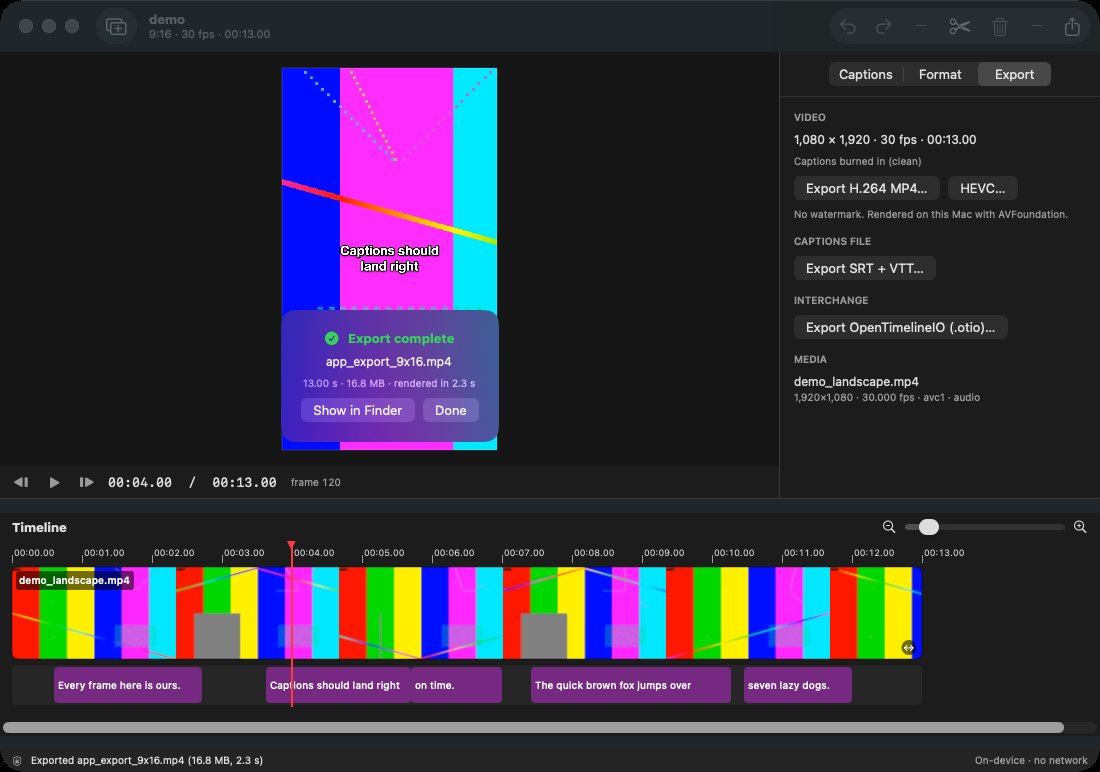Play the video preview

point(54,482)
